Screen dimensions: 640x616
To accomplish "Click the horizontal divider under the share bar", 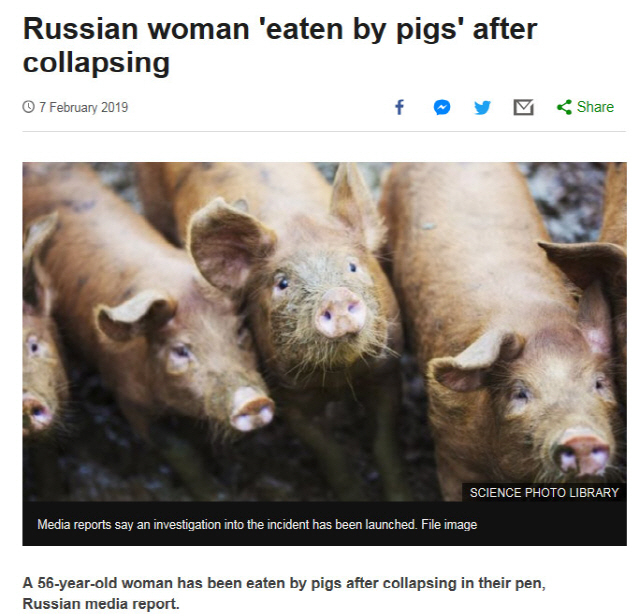I will point(324,131).
